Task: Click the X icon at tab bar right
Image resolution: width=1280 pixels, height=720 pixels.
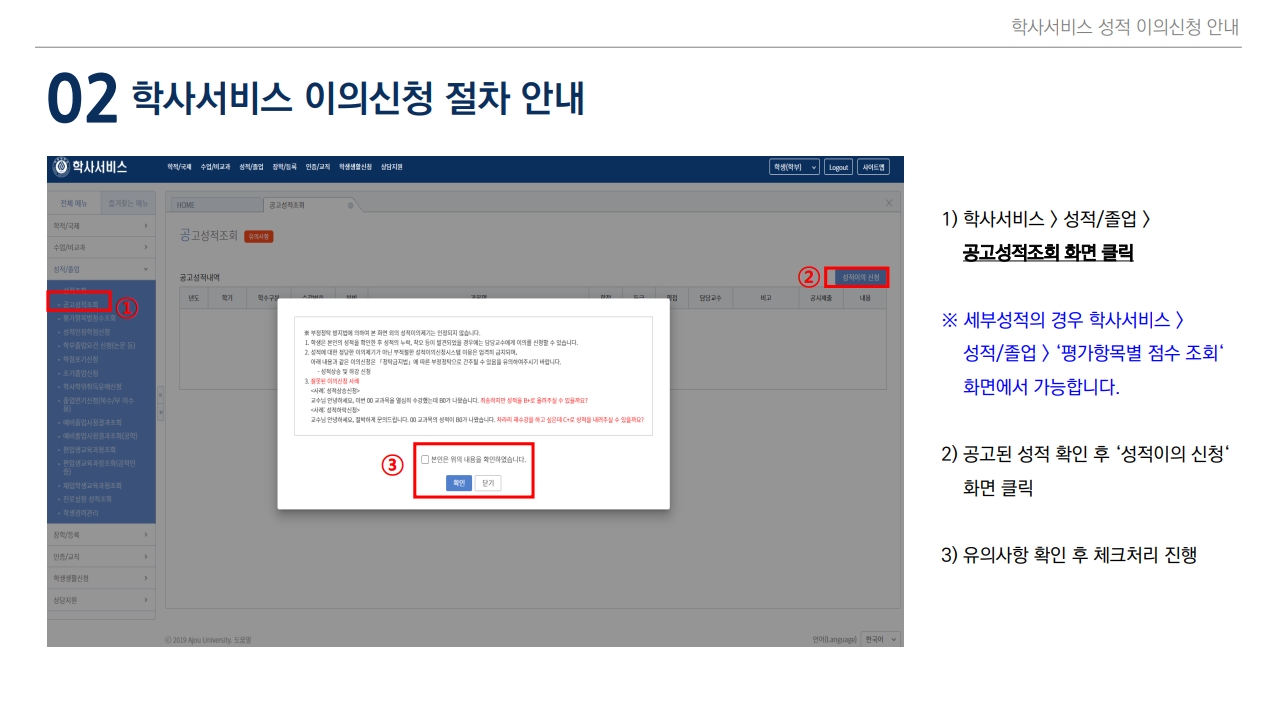Action: pos(890,203)
